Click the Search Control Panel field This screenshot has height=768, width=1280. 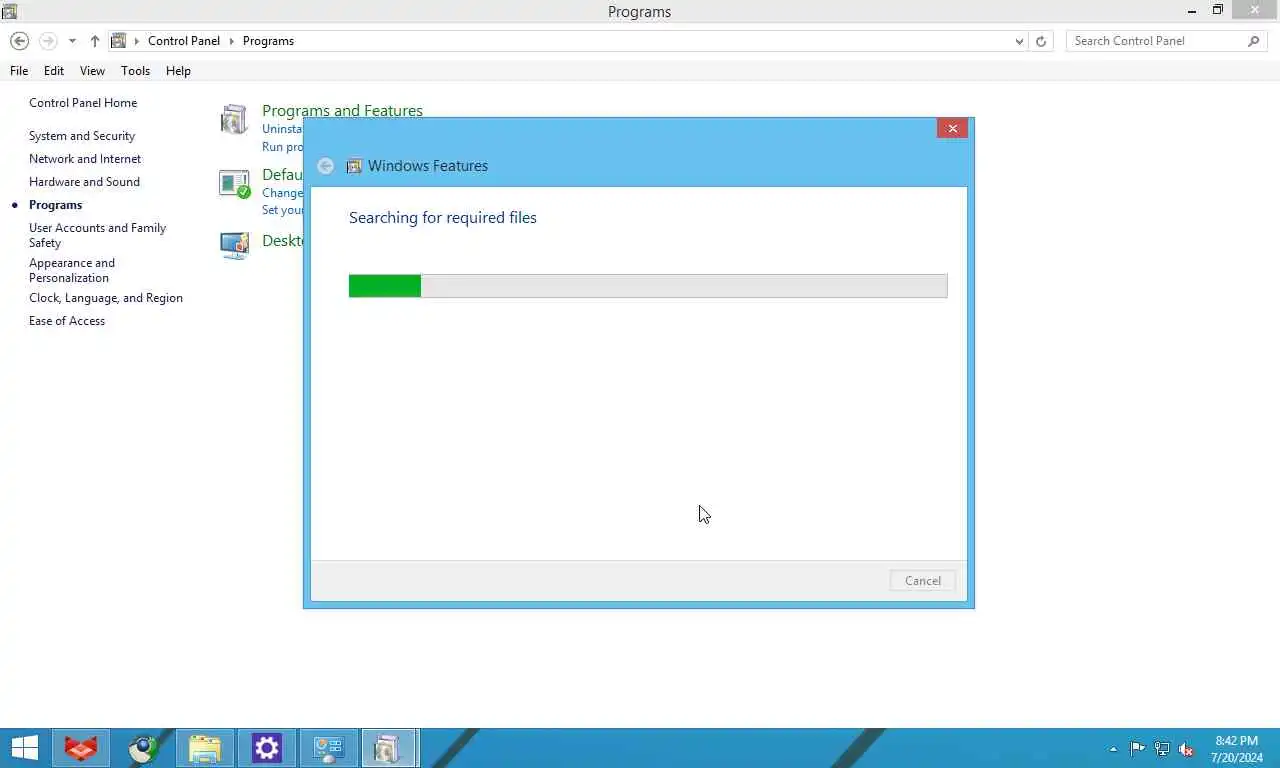click(1155, 41)
